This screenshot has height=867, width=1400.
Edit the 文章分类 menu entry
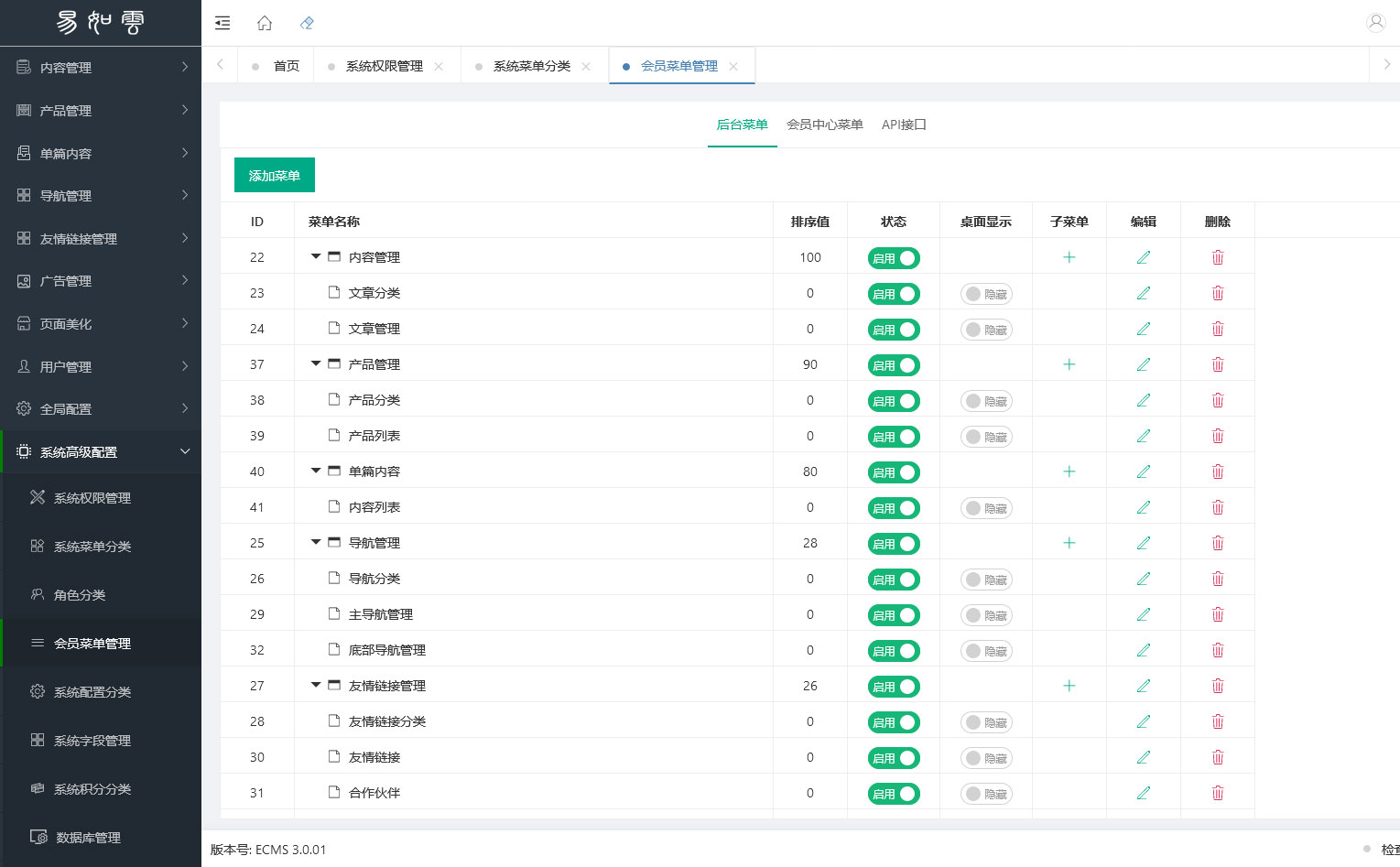tap(1143, 293)
